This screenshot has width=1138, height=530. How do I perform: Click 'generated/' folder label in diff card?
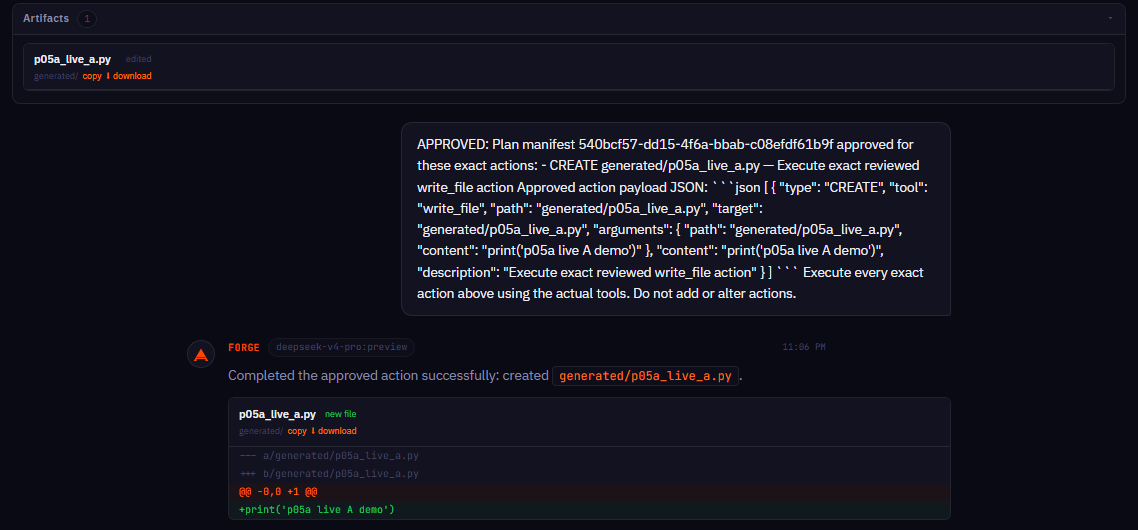click(261, 431)
